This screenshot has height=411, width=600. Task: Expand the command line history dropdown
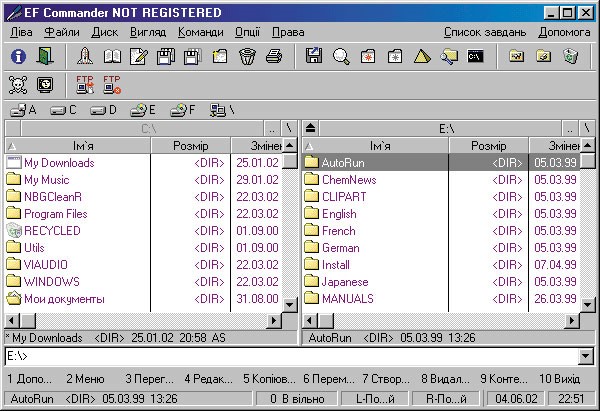point(585,356)
